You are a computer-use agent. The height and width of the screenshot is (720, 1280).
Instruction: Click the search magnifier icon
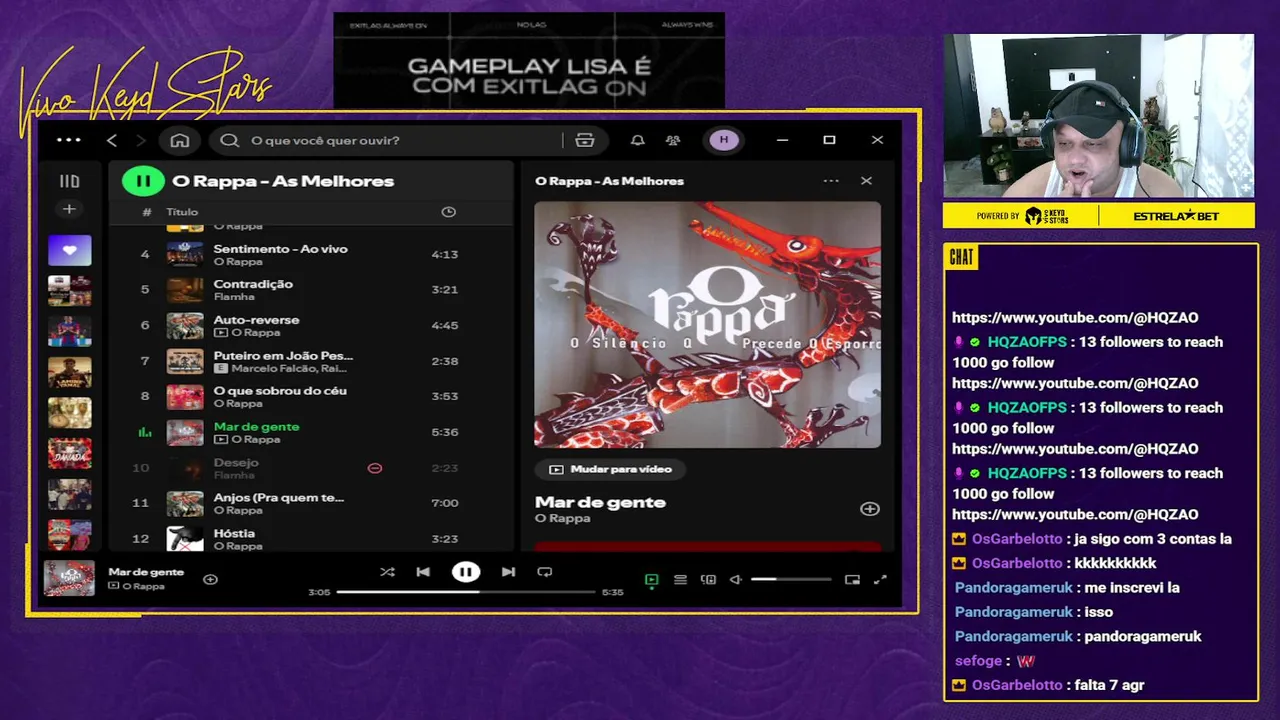tap(230, 140)
